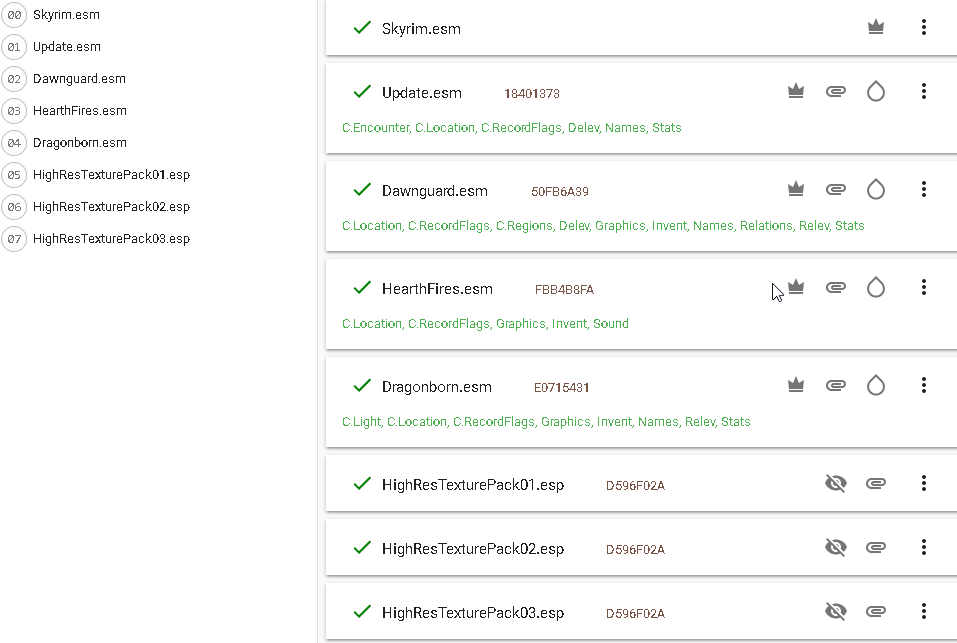Click the Update.esm green tag list
Viewport: 957px width, 643px height.
[x=511, y=128]
